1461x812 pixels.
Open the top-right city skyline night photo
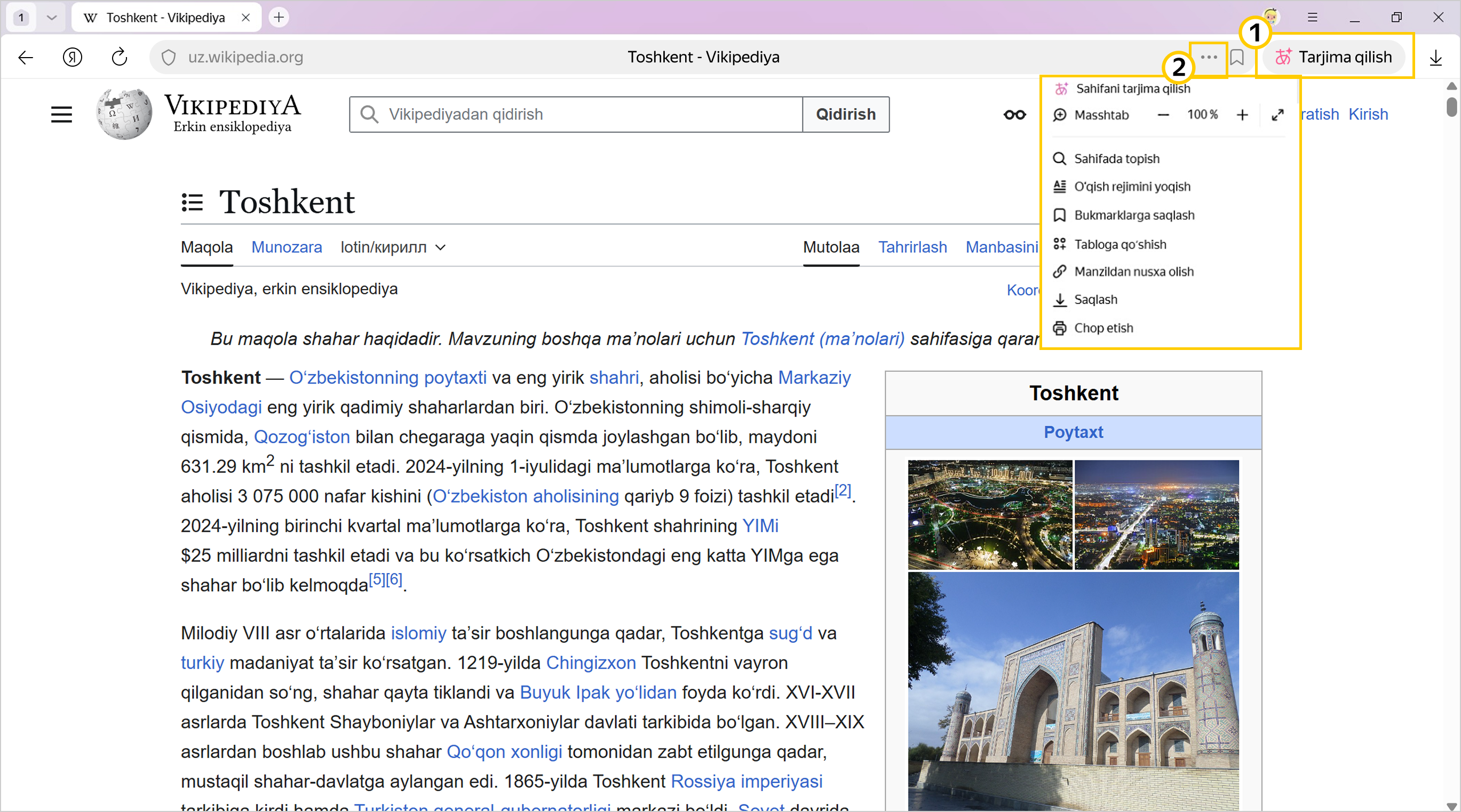(1156, 514)
